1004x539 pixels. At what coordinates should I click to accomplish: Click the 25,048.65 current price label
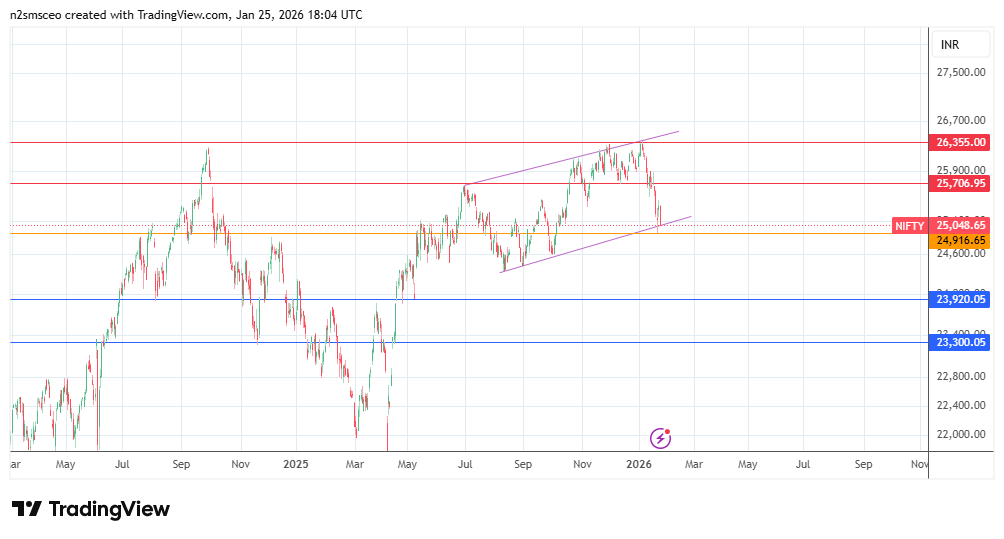point(961,226)
